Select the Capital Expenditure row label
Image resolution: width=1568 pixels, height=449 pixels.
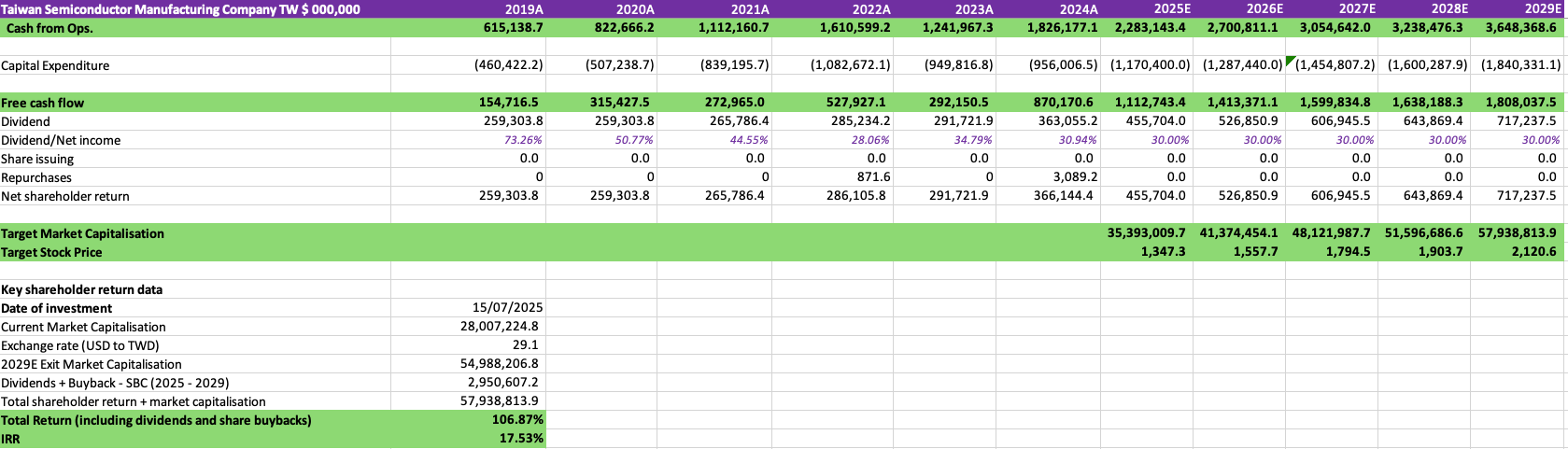(x=55, y=65)
